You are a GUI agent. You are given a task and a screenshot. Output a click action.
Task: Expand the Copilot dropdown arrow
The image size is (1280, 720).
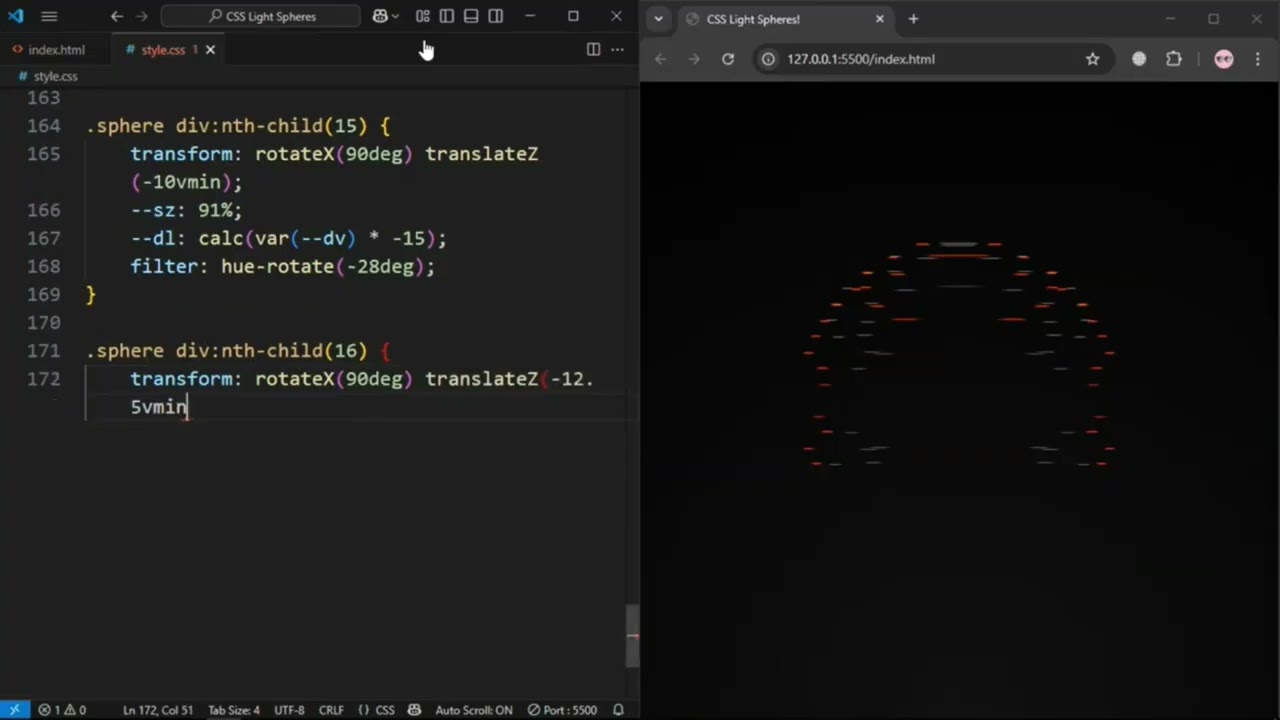click(395, 16)
